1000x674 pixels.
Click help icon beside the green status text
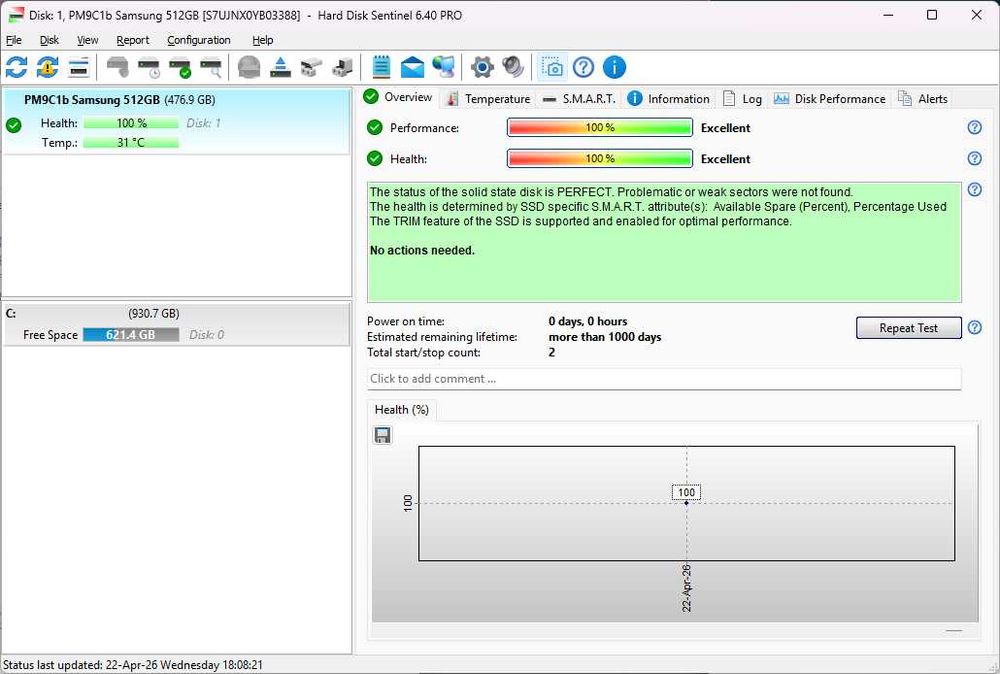[974, 189]
